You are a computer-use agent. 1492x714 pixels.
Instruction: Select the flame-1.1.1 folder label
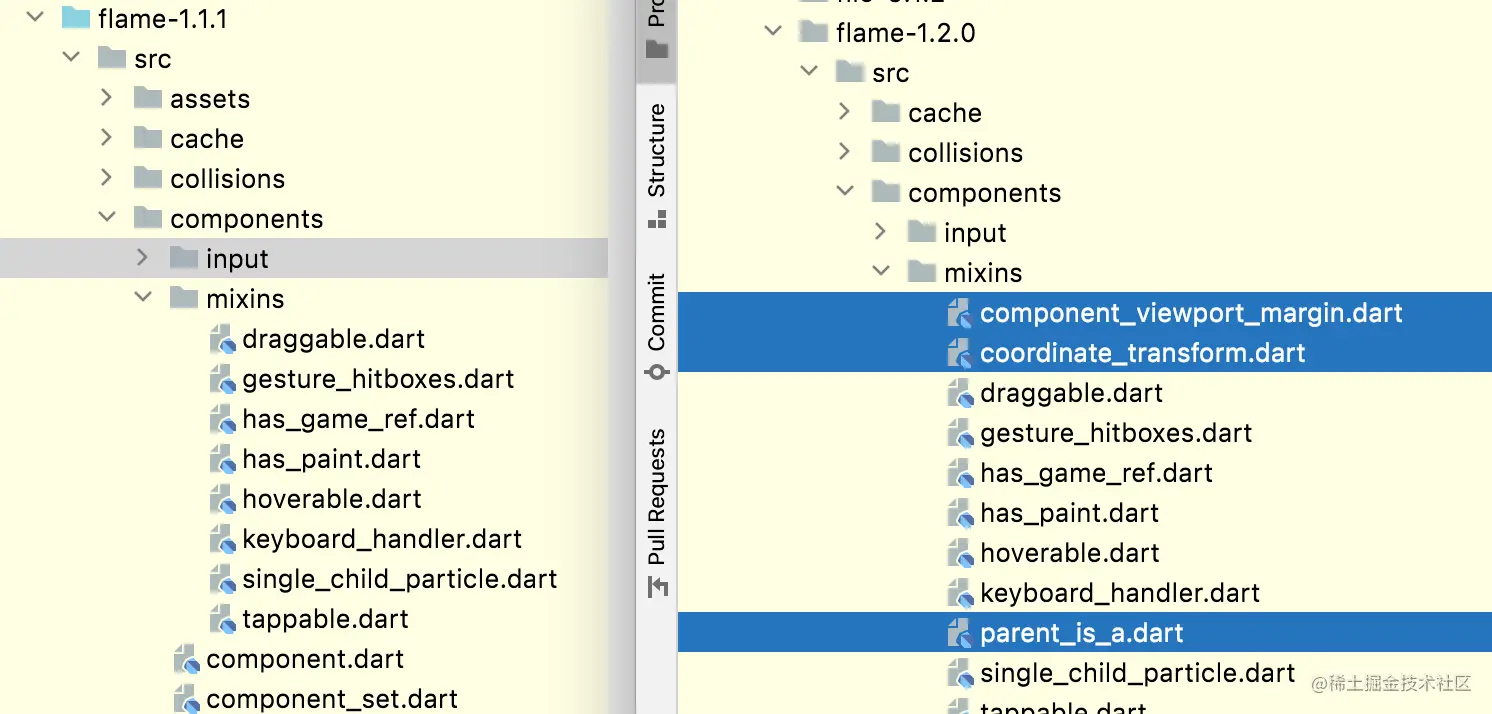(162, 18)
